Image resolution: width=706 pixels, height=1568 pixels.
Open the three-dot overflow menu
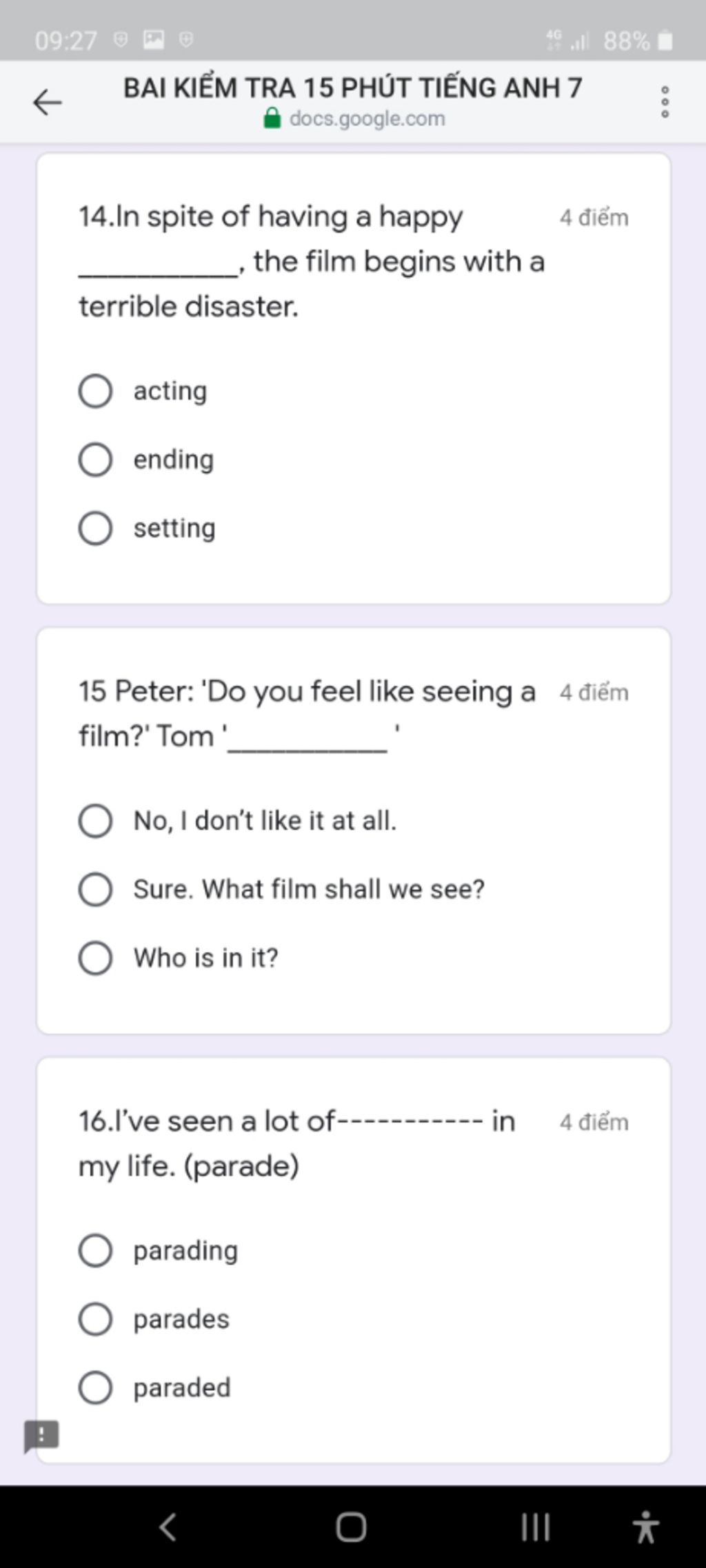(x=665, y=102)
